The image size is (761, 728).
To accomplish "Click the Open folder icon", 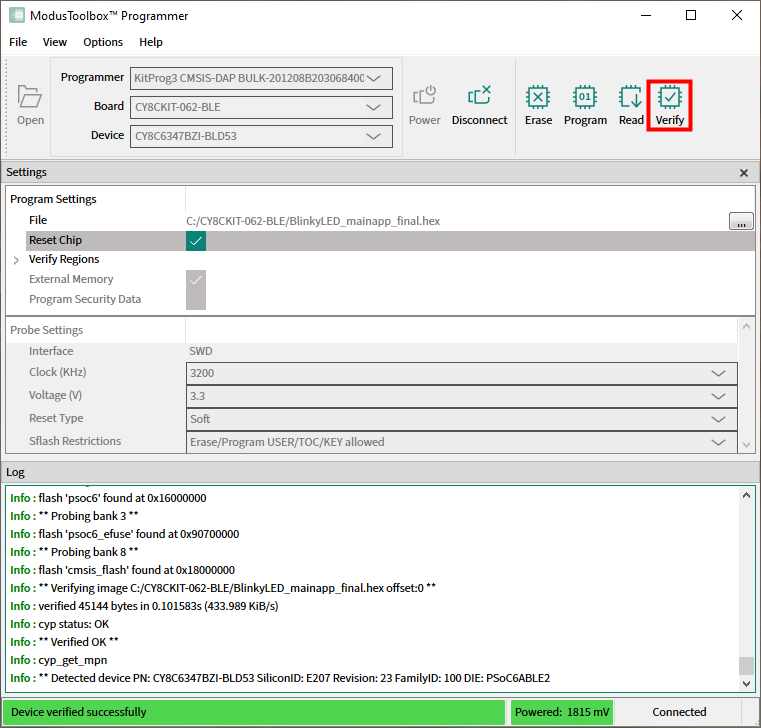I will [30, 98].
